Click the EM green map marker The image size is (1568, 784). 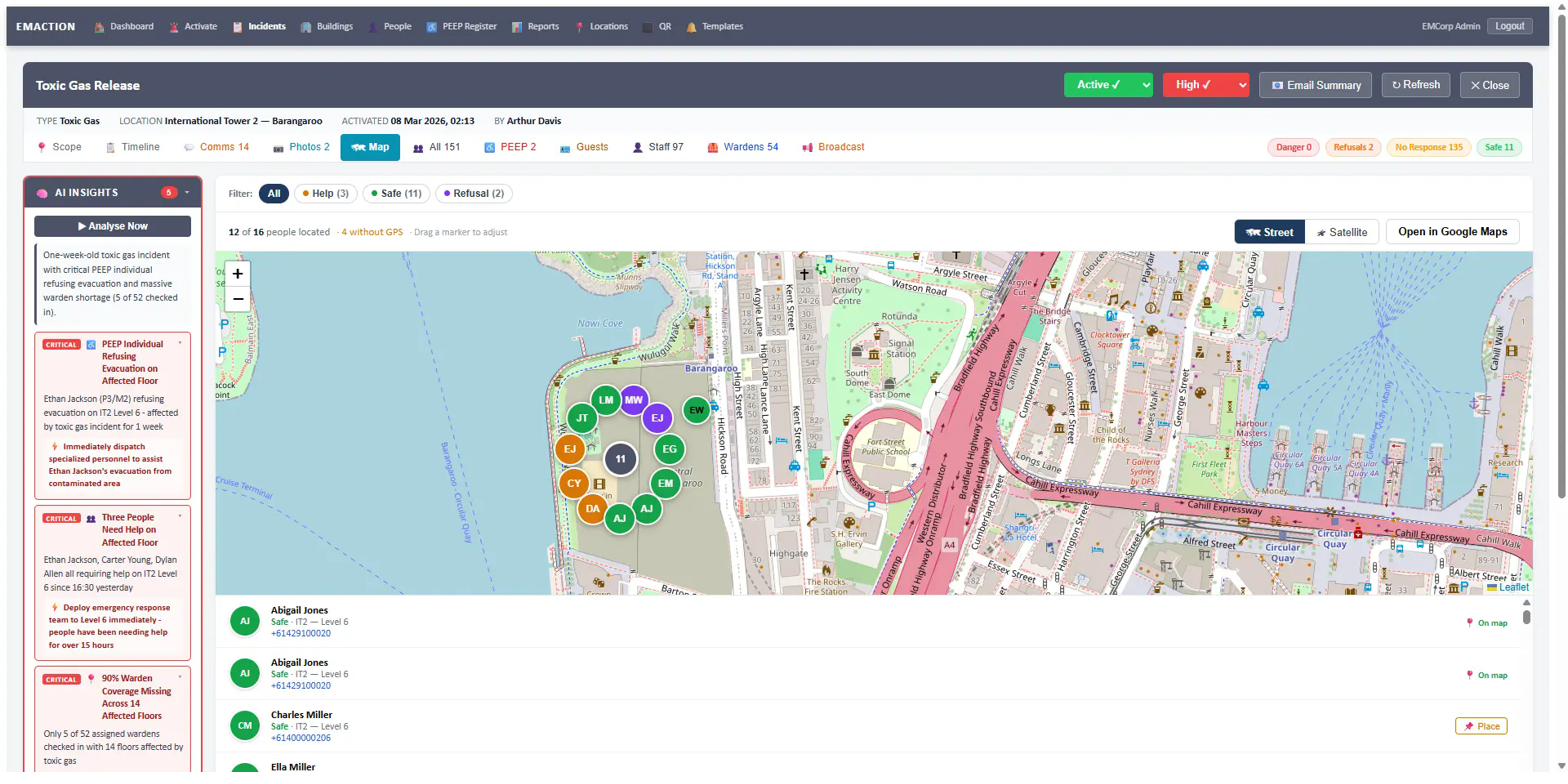pyautogui.click(x=665, y=484)
